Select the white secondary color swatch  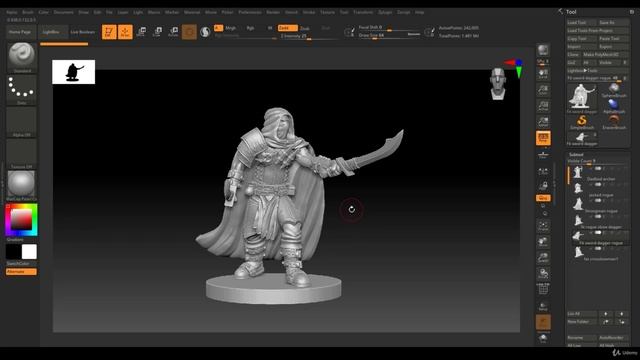click(x=29, y=252)
